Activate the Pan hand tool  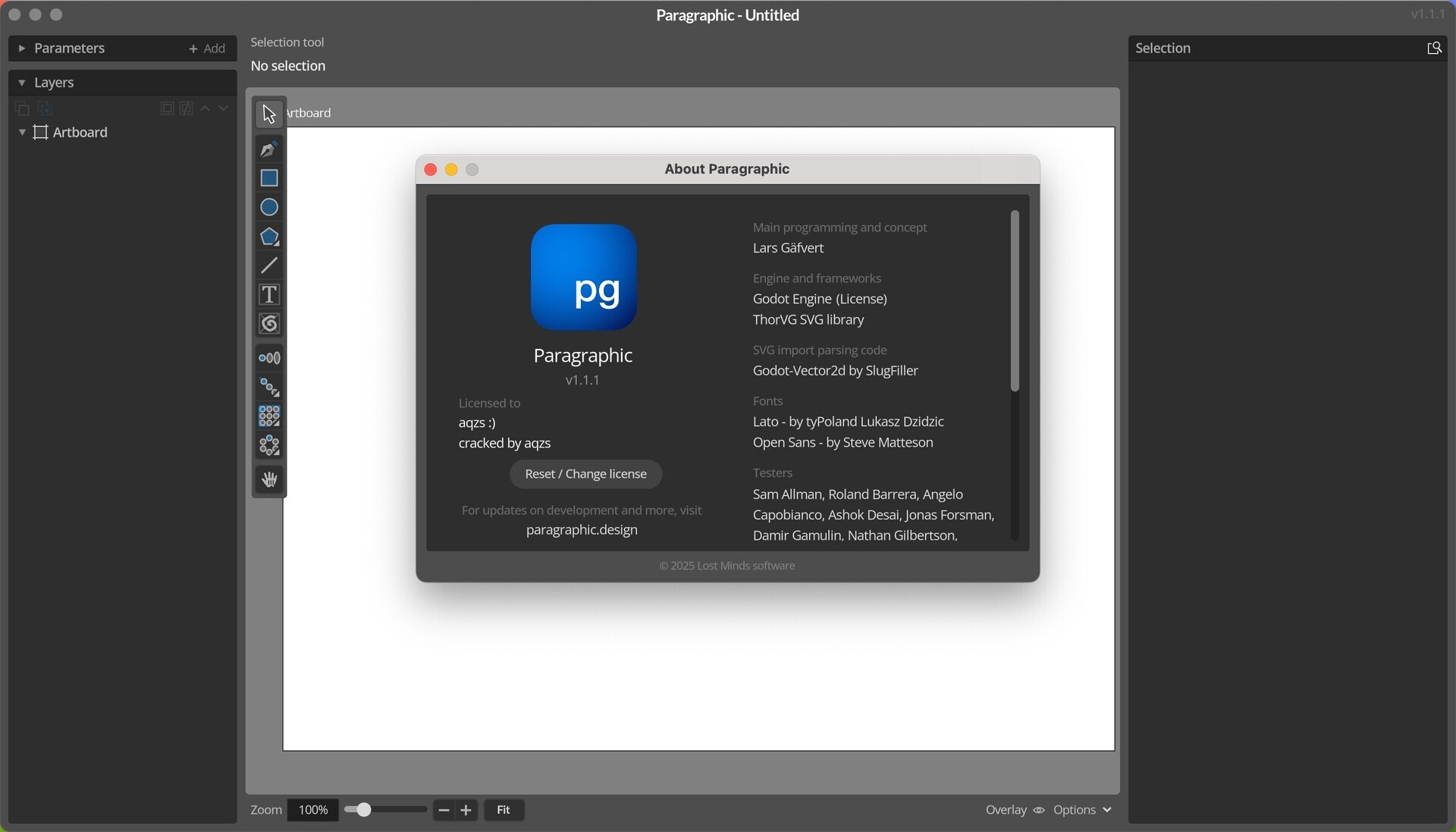pyautogui.click(x=268, y=479)
